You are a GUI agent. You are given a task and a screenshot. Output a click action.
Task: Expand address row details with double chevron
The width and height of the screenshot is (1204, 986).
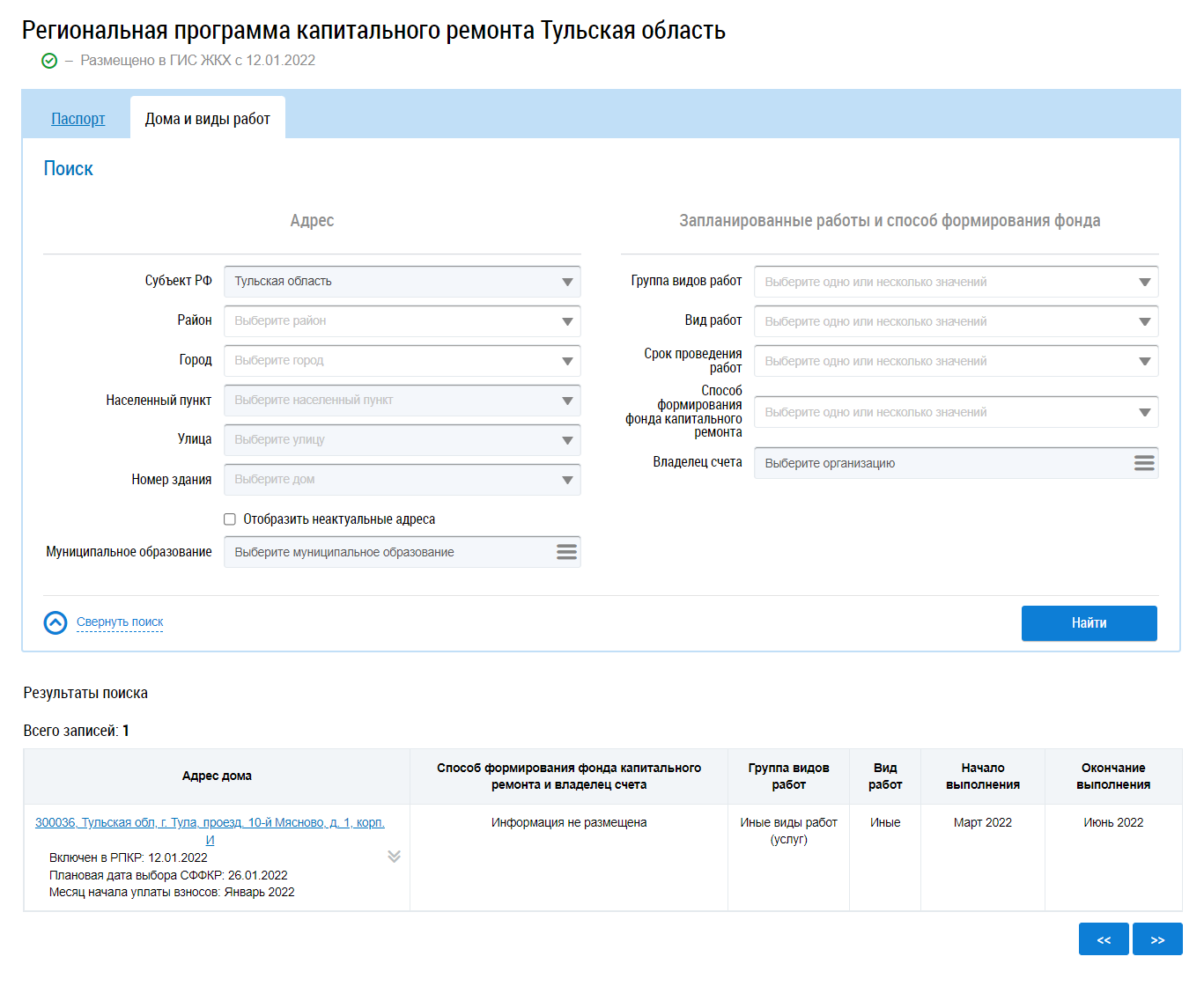click(x=394, y=857)
